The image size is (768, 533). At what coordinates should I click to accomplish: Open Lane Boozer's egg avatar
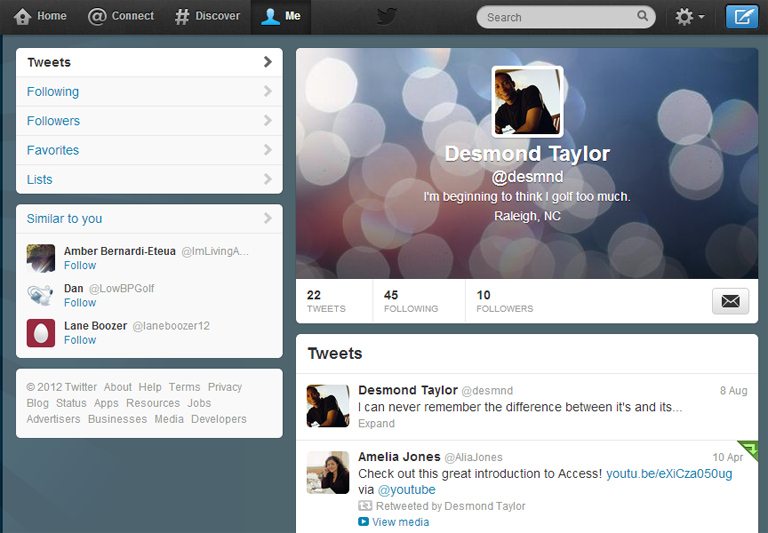tap(41, 333)
